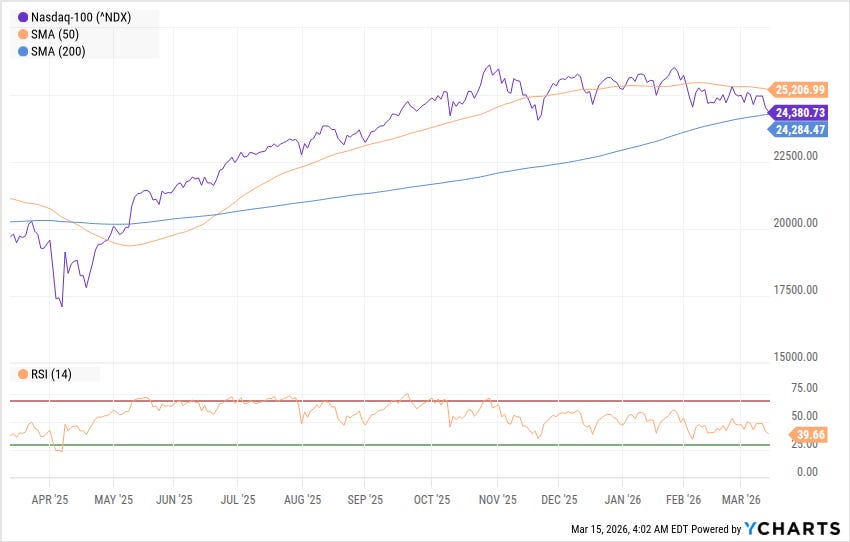850x542 pixels.
Task: Click the JUL '25 date axis label
Action: coord(237,500)
